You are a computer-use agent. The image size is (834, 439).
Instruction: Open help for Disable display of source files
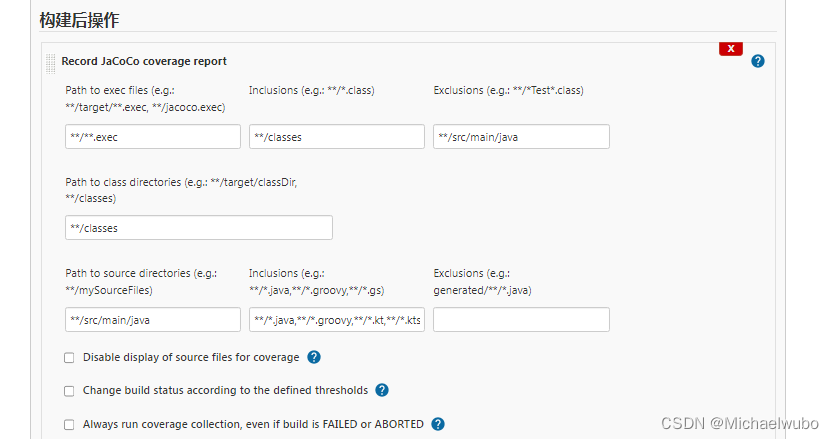point(314,357)
